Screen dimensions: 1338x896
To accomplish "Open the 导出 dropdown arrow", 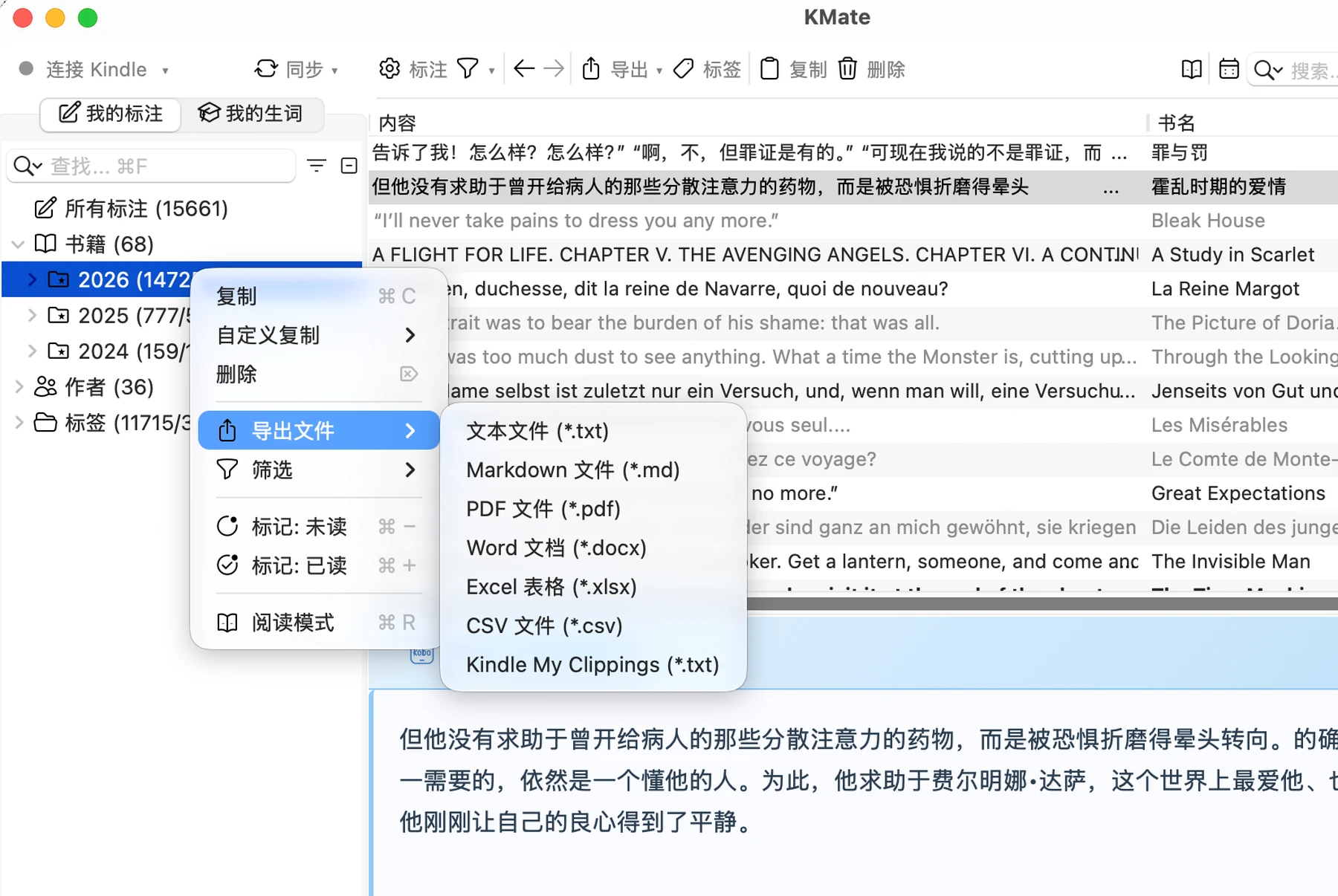I will tap(659, 71).
